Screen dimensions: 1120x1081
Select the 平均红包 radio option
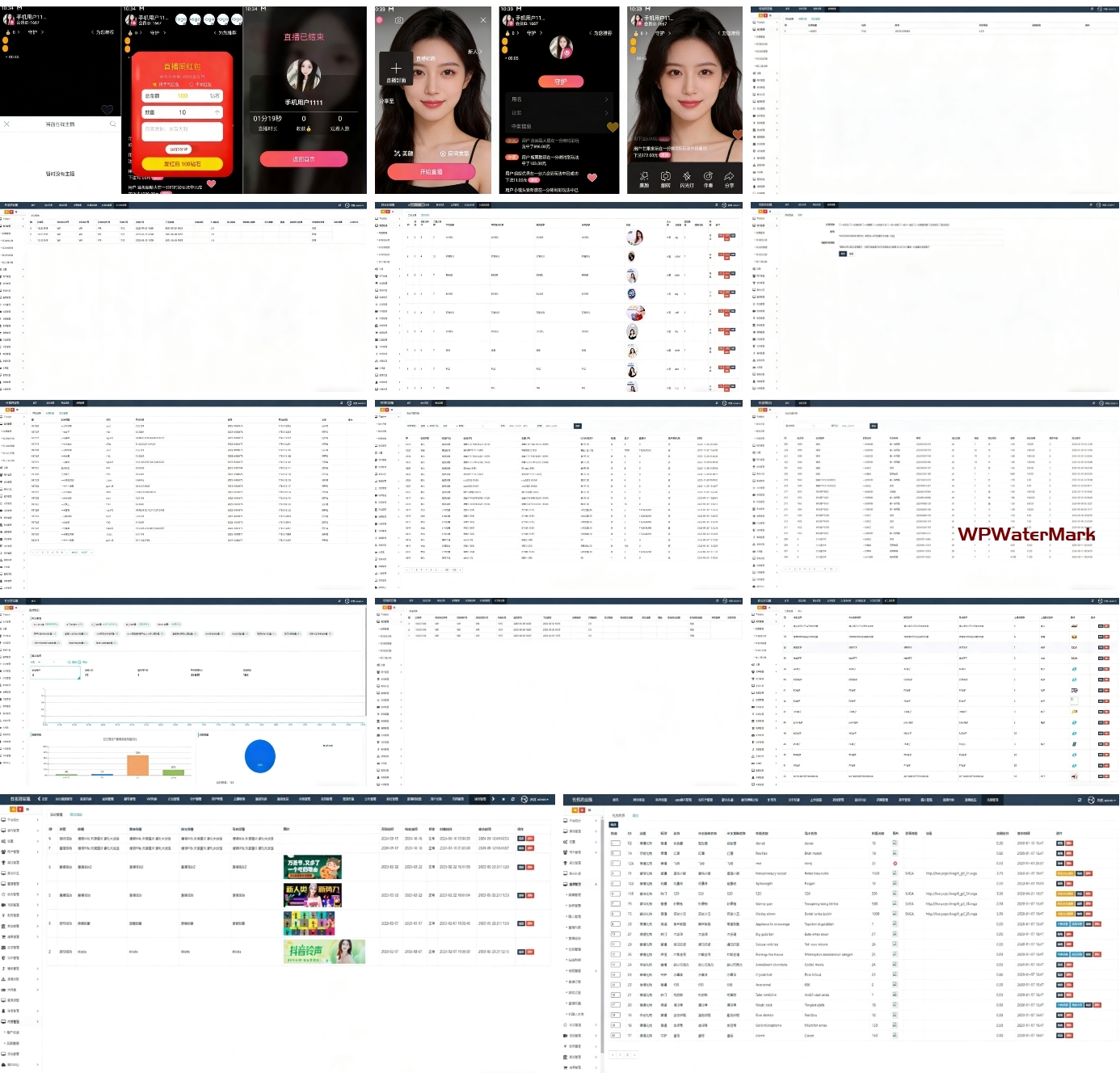click(x=201, y=84)
